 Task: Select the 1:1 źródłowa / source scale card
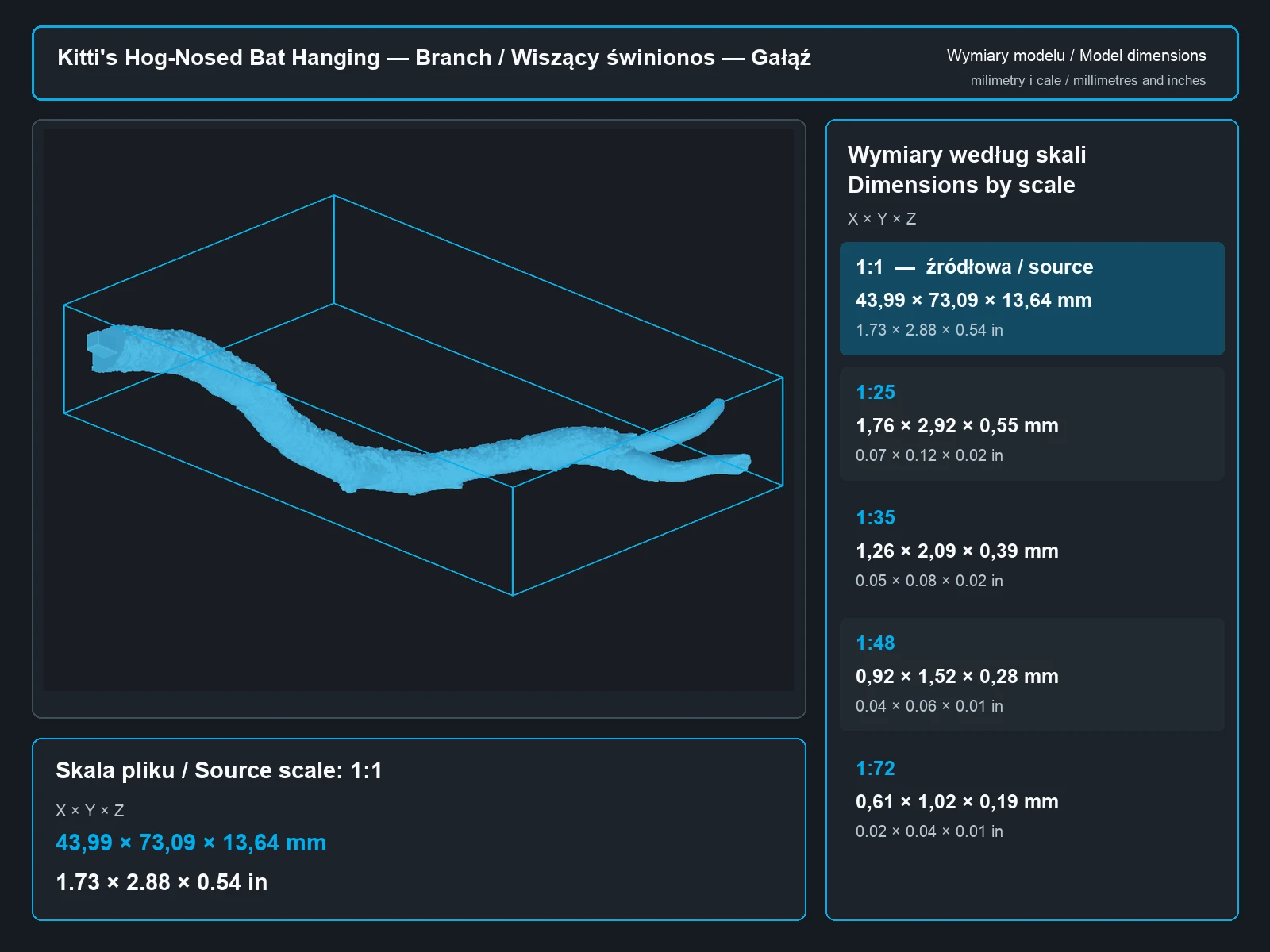point(1032,298)
